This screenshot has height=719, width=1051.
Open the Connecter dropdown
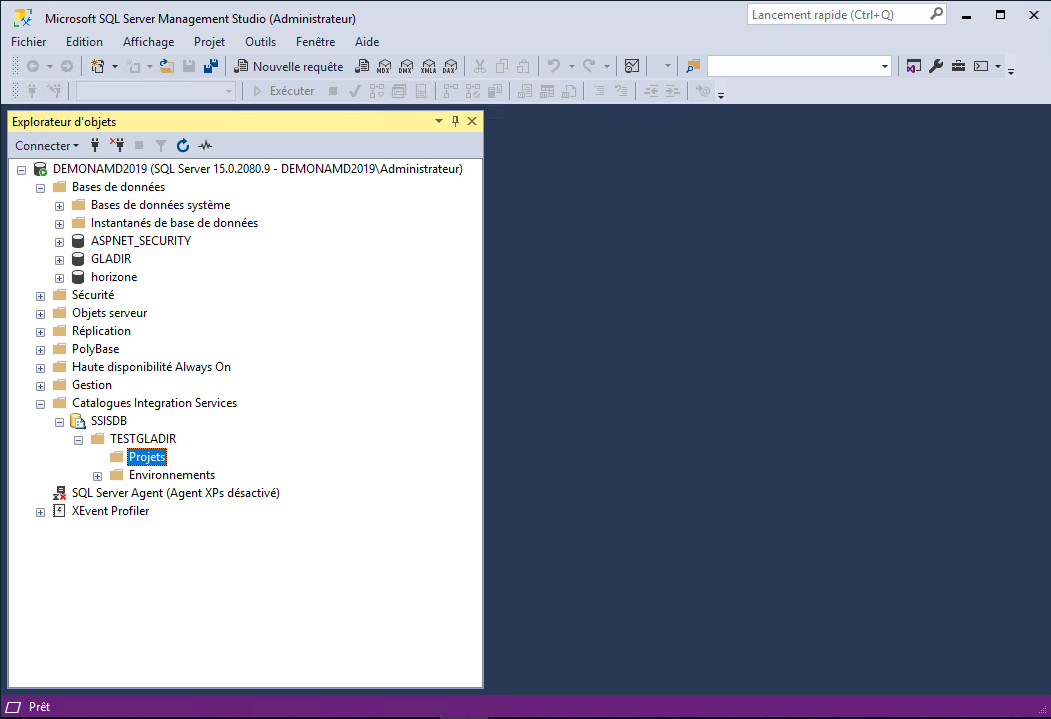click(46, 145)
